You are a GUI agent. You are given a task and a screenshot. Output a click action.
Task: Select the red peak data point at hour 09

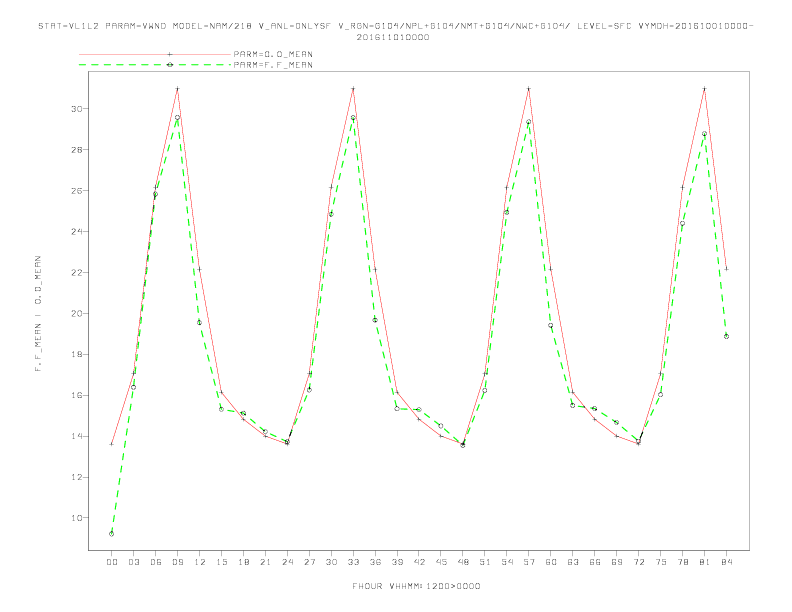177,88
